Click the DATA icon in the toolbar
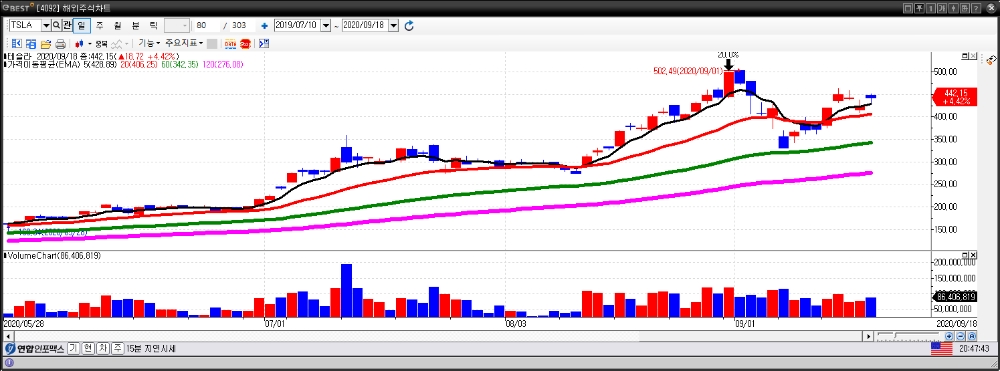Viewport: 1000px width, 371px height. click(230, 43)
